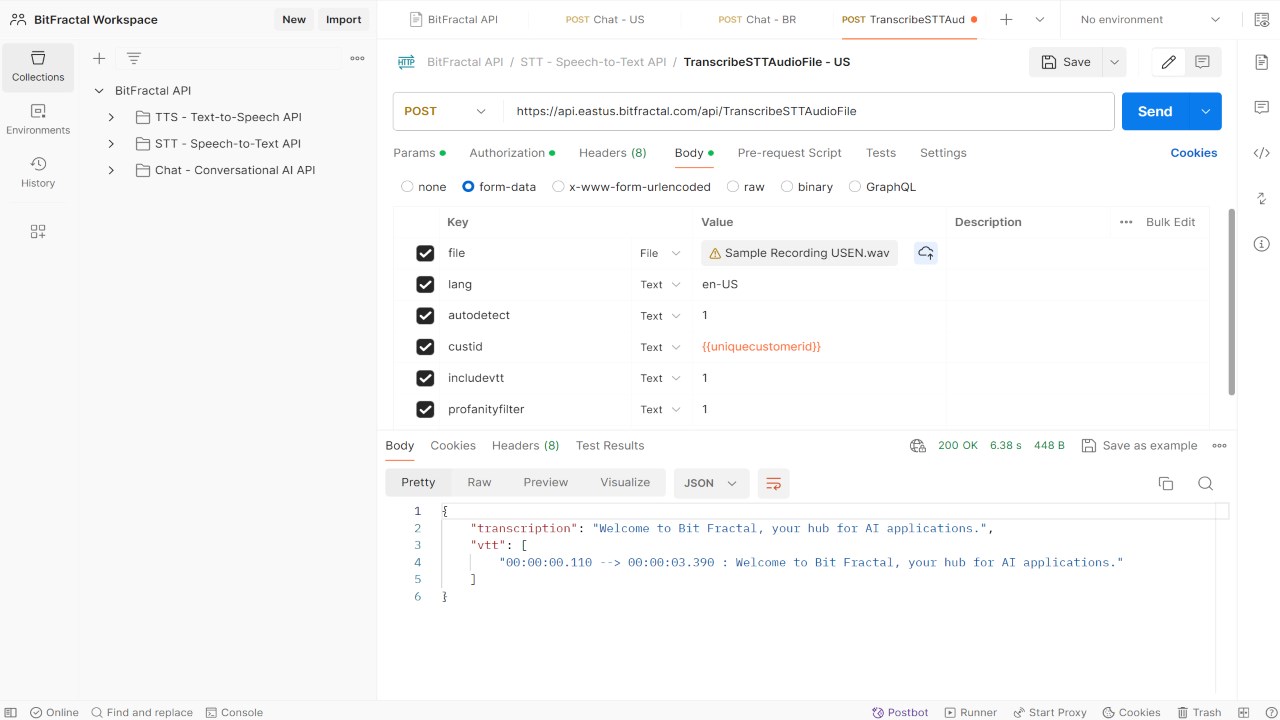Viewport: 1280px width, 720px height.
Task: Open the configure workspace sidebar grid icon
Action: coord(38,231)
